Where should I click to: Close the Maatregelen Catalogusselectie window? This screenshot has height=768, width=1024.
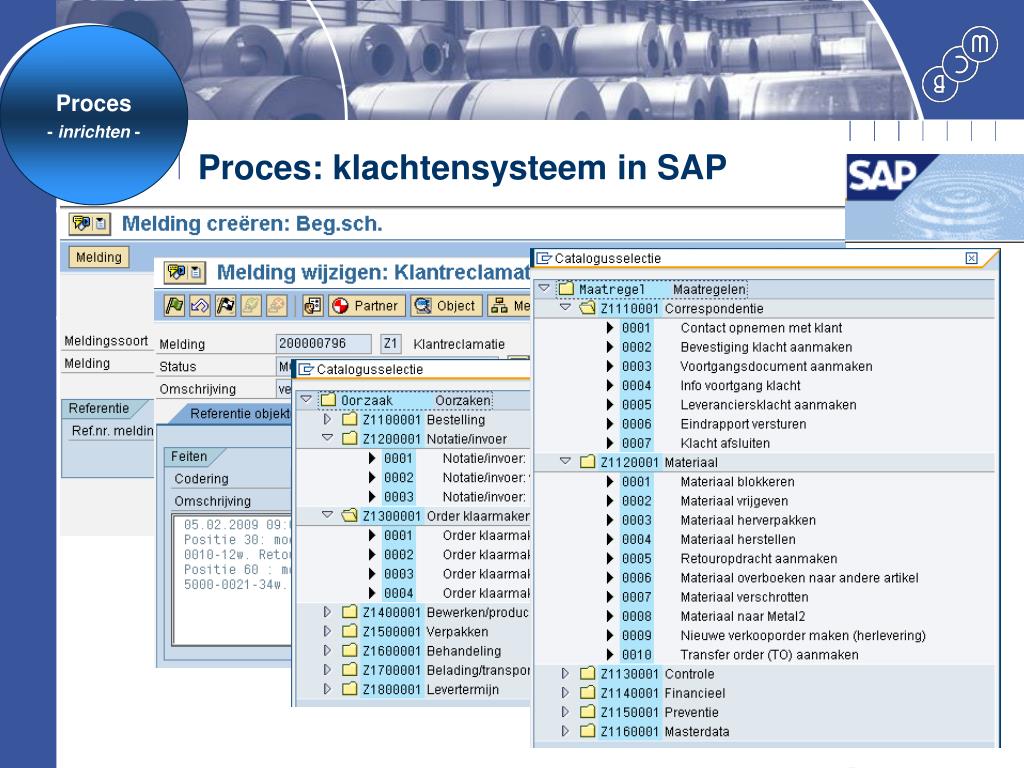(972, 259)
